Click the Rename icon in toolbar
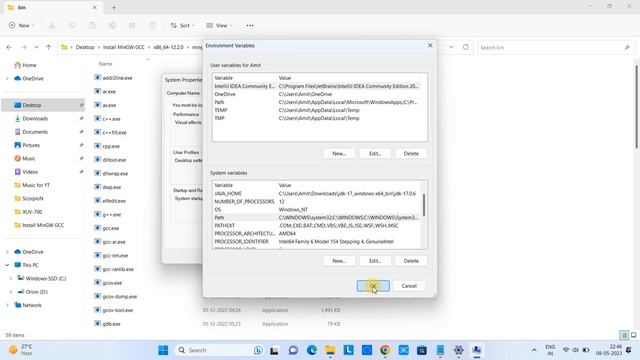640x360 pixels. click(x=112, y=25)
